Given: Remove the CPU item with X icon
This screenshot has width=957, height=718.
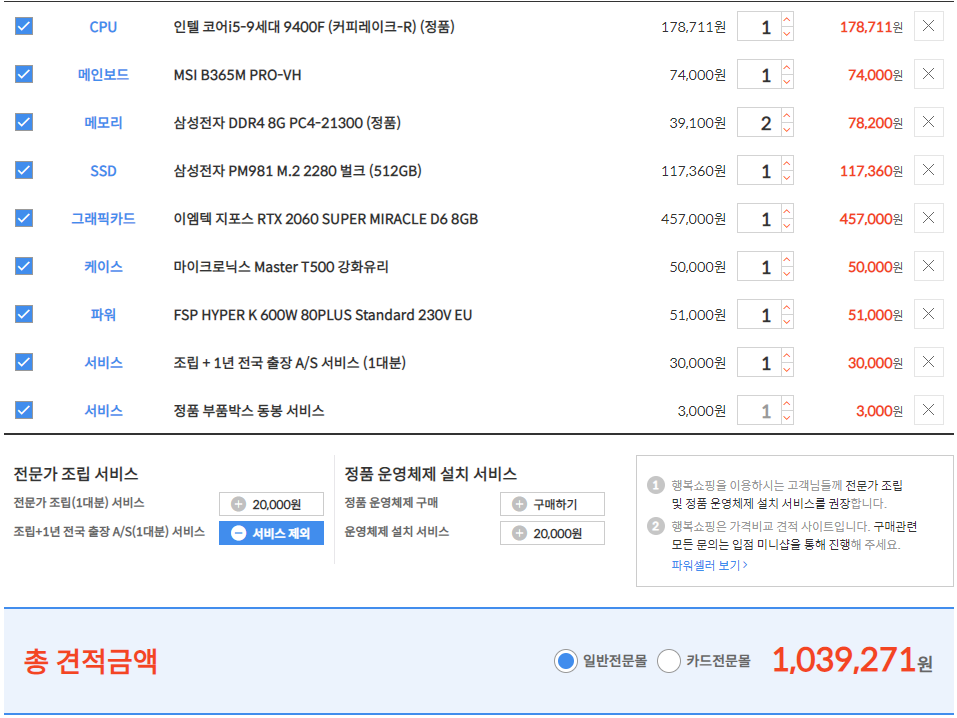Looking at the screenshot, I should tap(928, 26).
